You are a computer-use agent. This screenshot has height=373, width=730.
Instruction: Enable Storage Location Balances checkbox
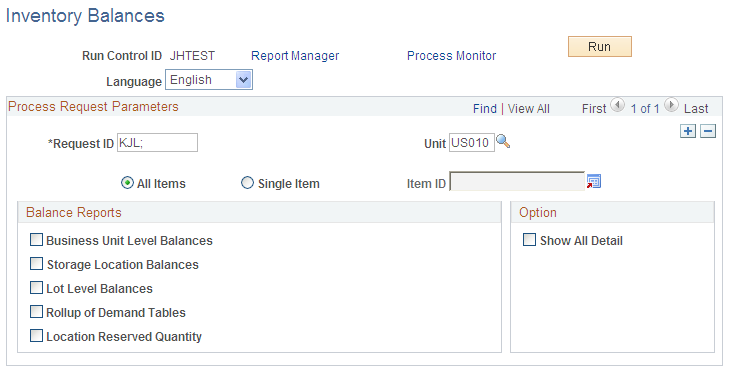pyautogui.click(x=36, y=264)
